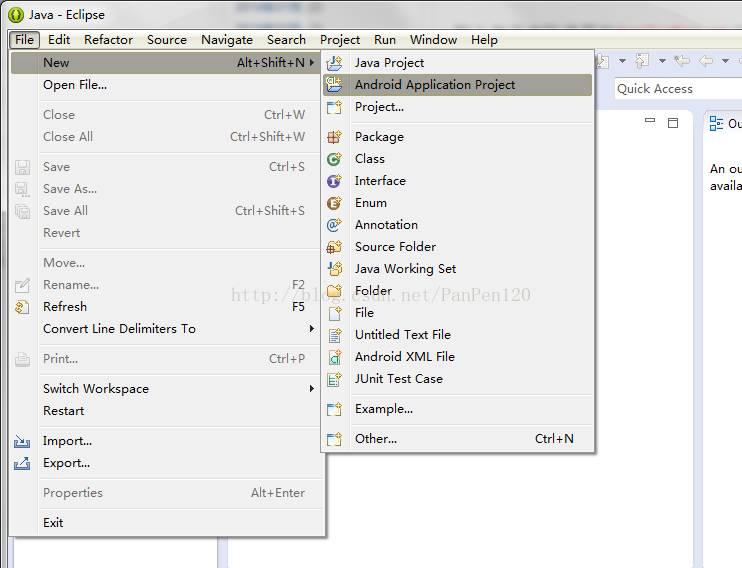The width and height of the screenshot is (742, 568).
Task: Open the Search menu
Action: click(286, 40)
